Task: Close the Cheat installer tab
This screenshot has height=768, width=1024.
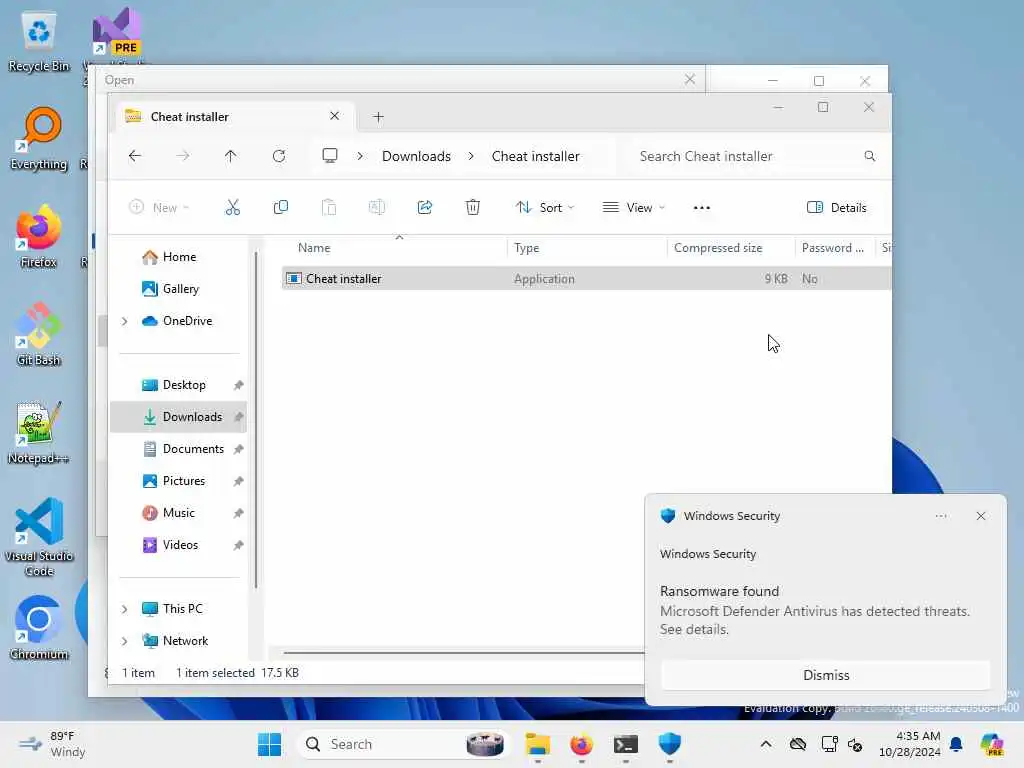Action: click(334, 116)
